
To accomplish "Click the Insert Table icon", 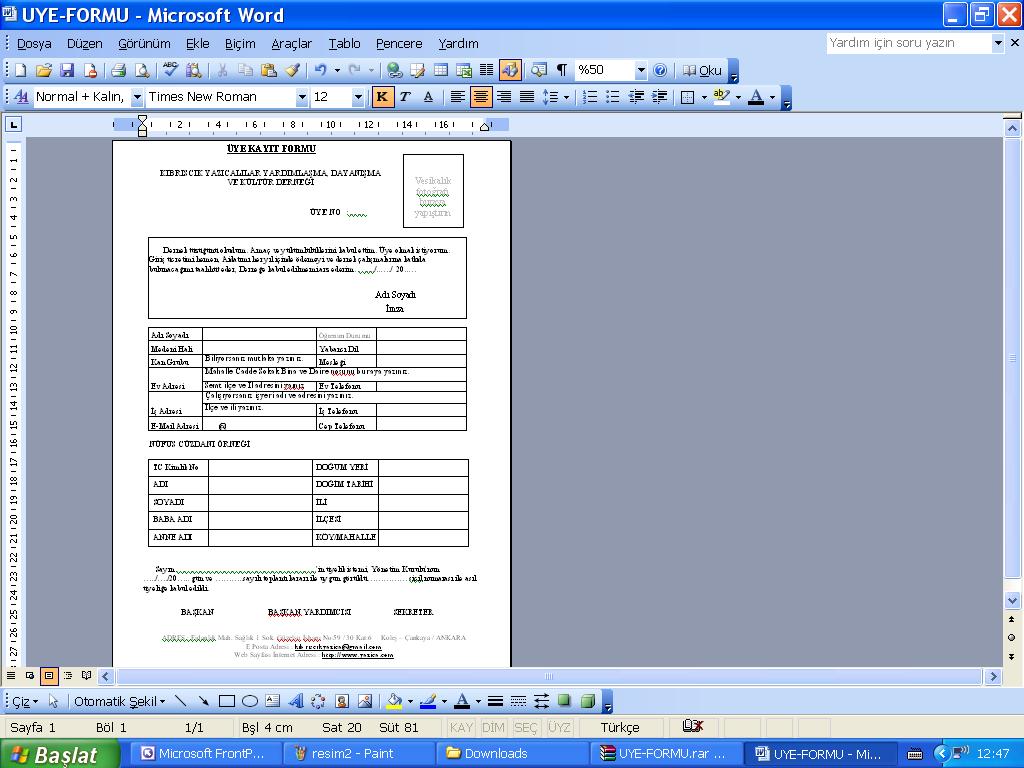I will pos(441,70).
